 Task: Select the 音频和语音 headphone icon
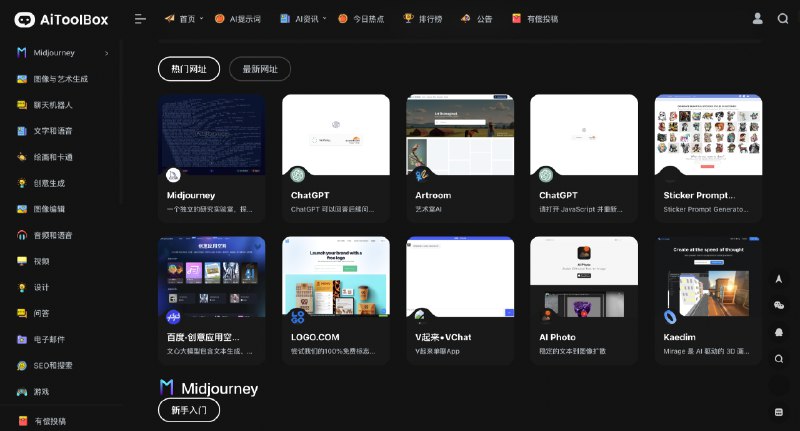point(21,235)
